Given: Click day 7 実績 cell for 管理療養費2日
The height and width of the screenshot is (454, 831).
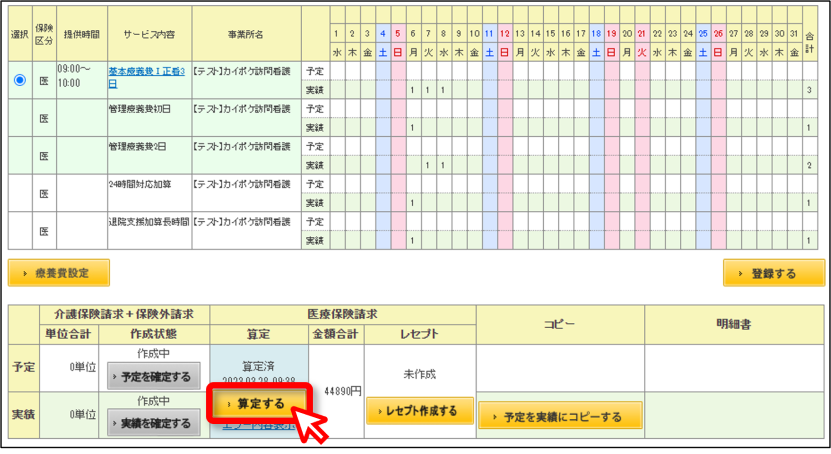Looking at the screenshot, I should [428, 165].
